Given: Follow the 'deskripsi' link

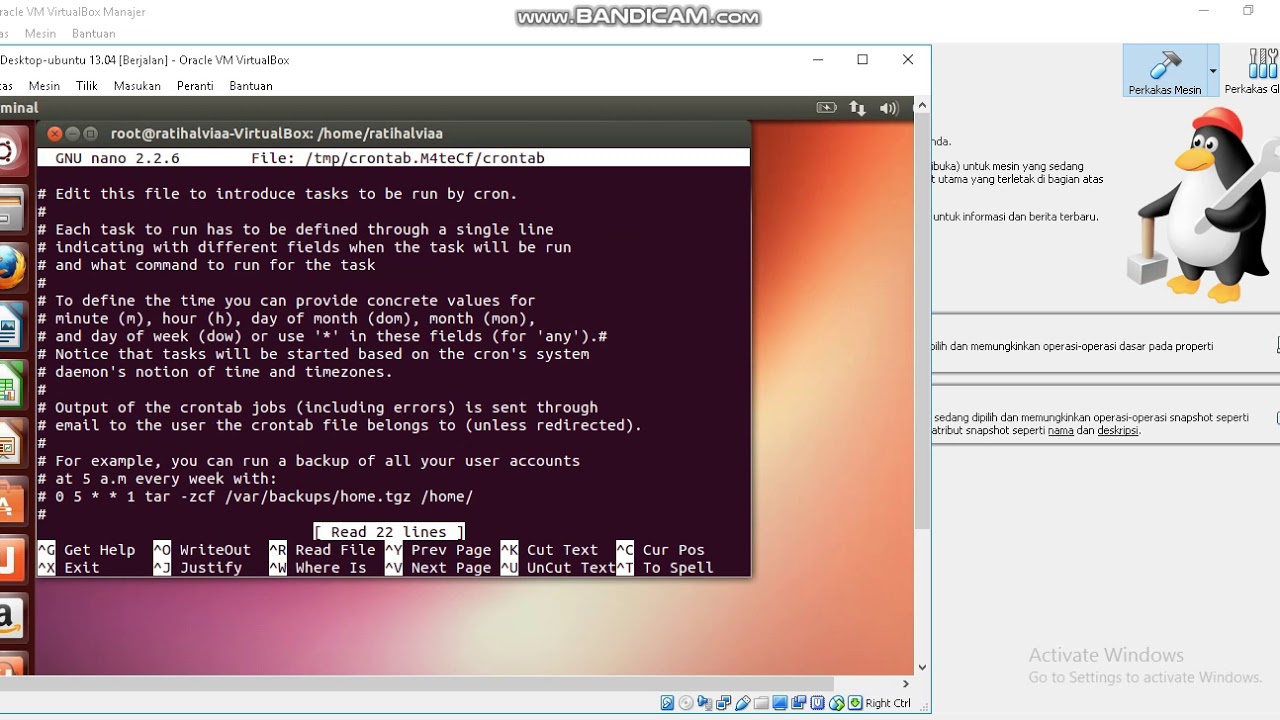Looking at the screenshot, I should [x=1117, y=431].
